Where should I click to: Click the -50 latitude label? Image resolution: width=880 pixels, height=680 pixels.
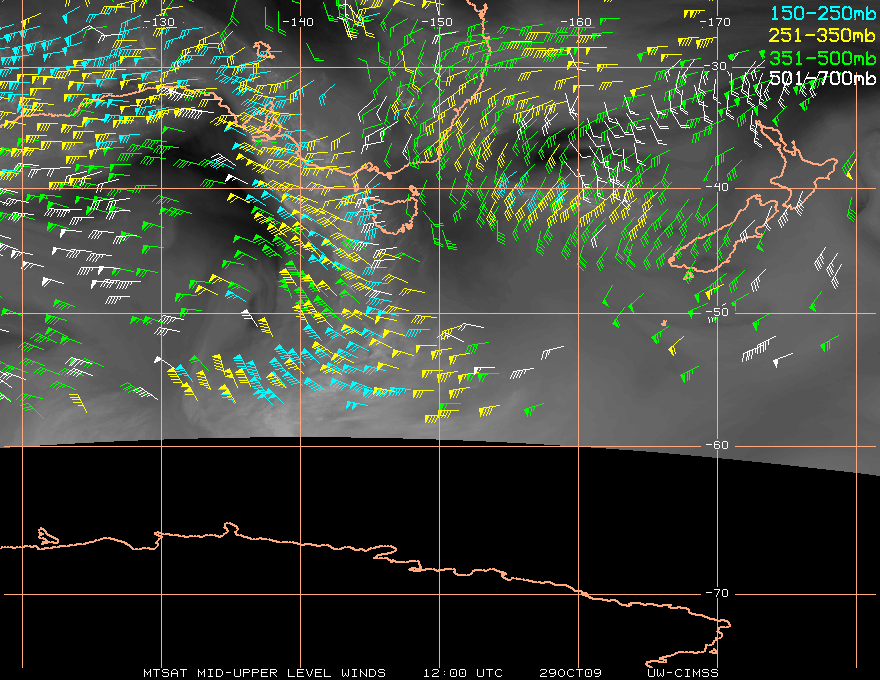[717, 312]
